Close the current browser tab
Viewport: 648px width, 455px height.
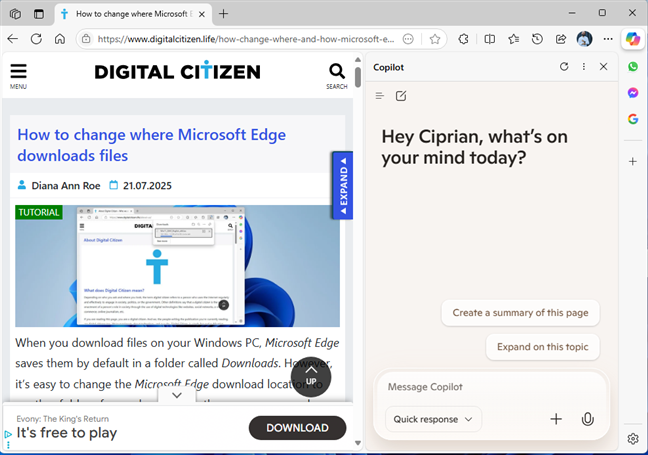coord(202,14)
